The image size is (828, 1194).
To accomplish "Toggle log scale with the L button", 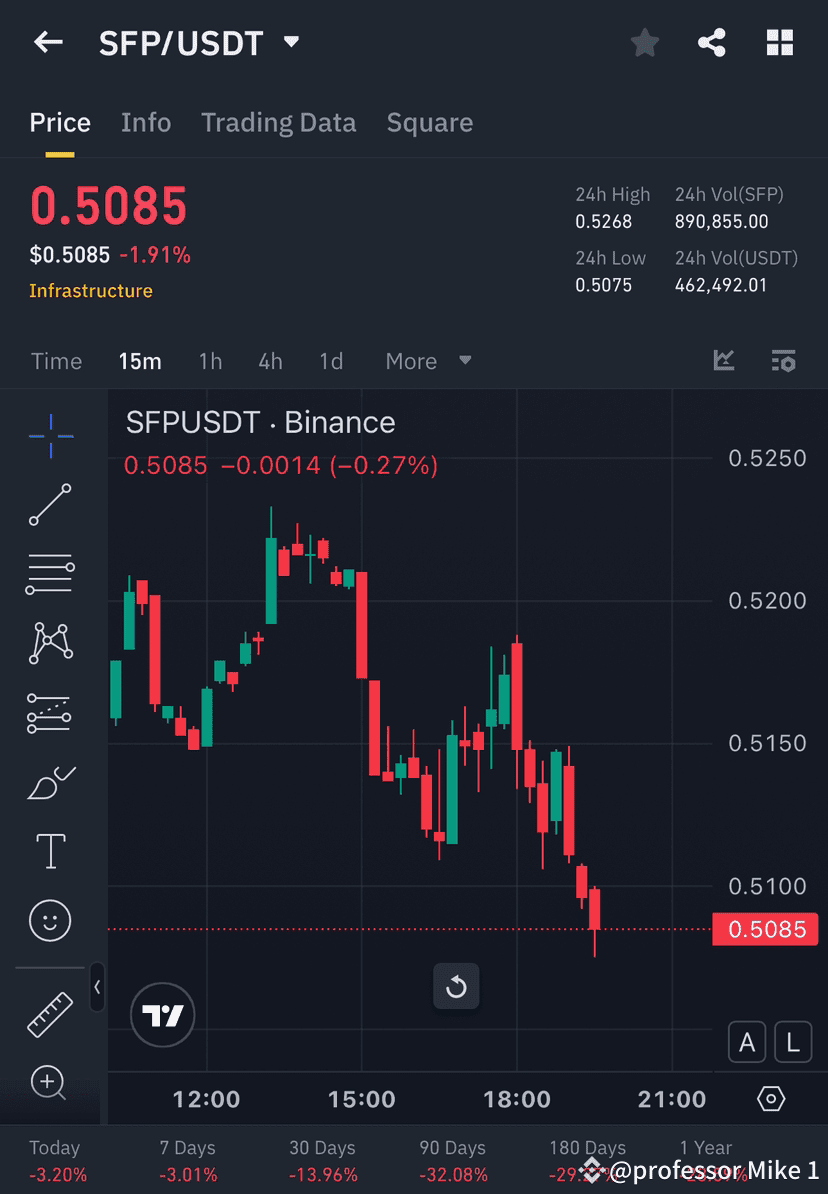I will pos(792,1042).
